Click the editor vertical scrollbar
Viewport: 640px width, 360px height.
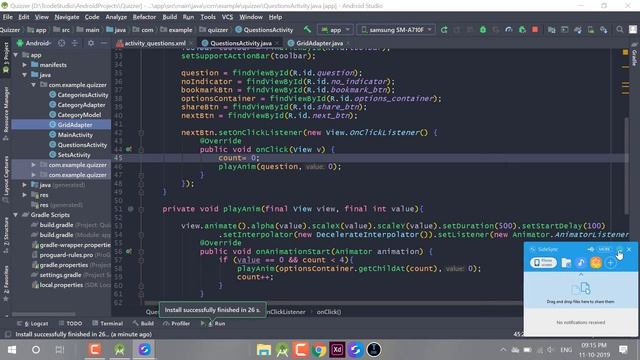[627, 165]
